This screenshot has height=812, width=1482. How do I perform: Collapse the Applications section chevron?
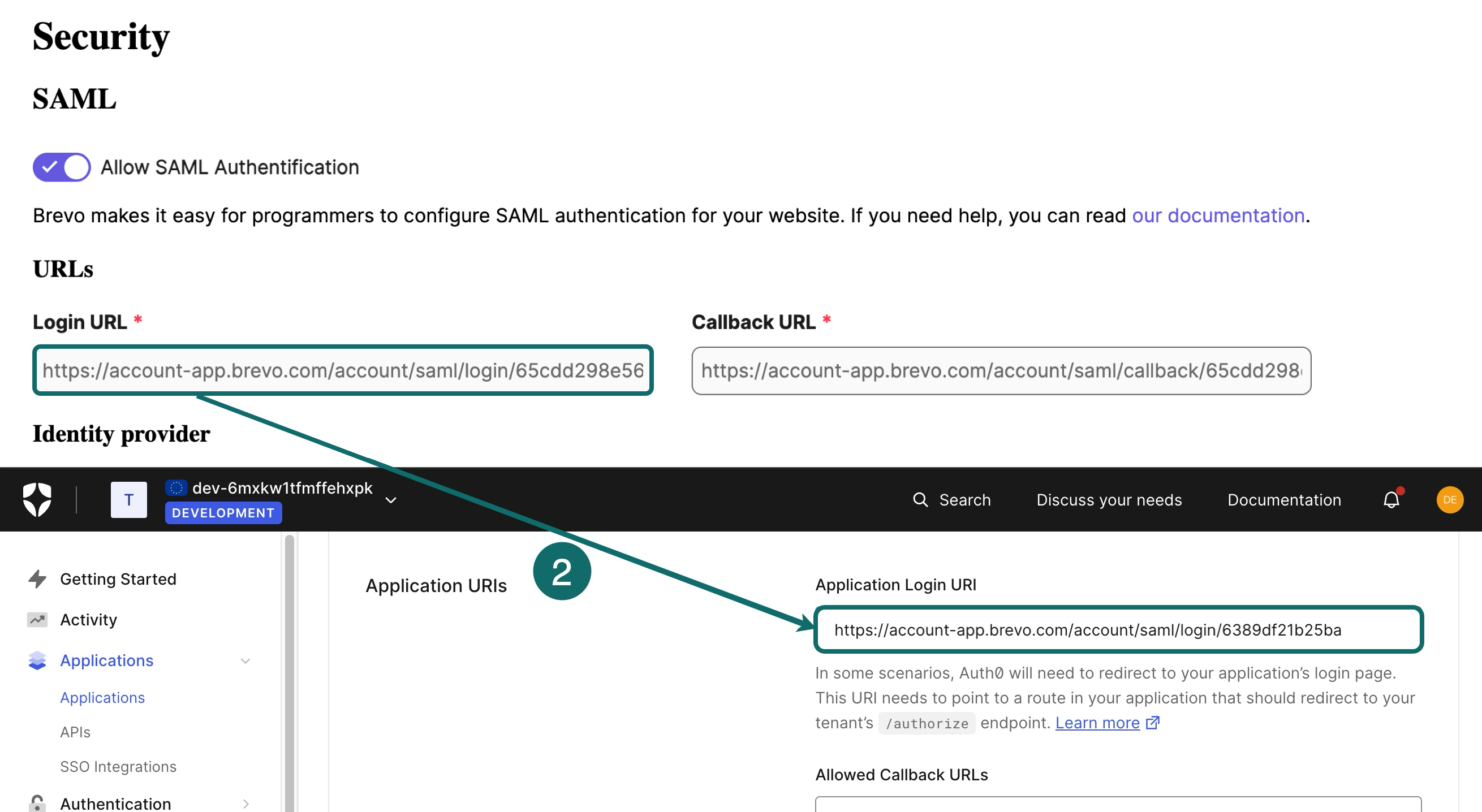click(x=247, y=661)
